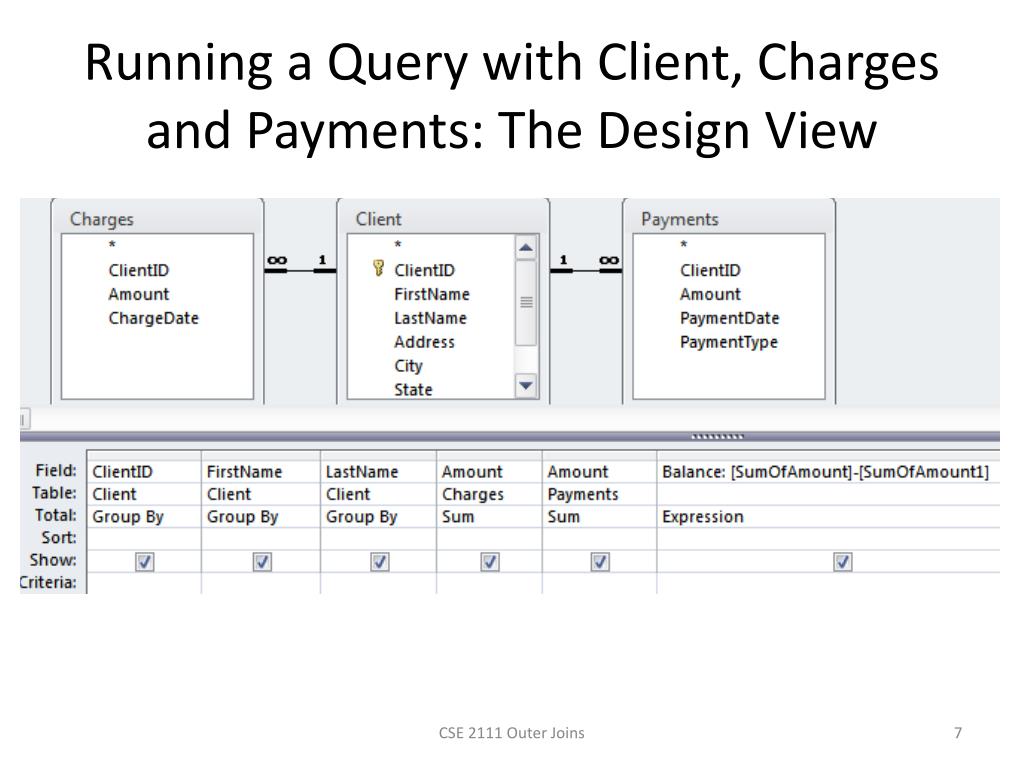Click LastName field cell in grid
This screenshot has width=1024, height=768.
378,472
